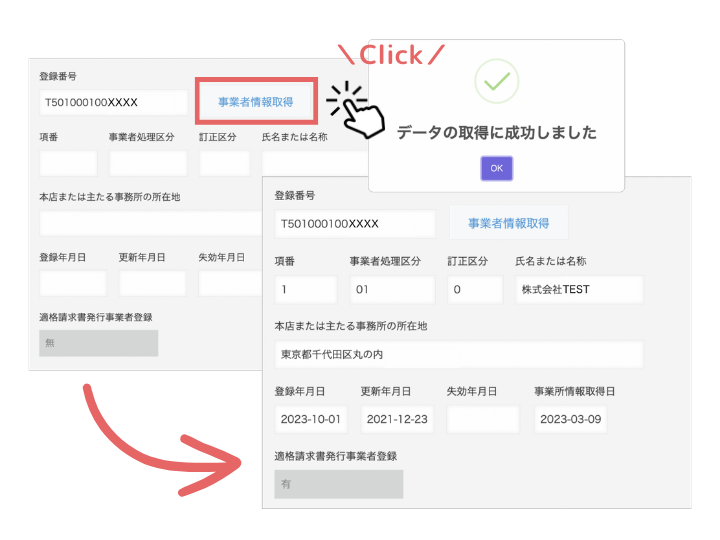Click 本店または主たる事務所の所在地 label in front form
Viewport: 720px width, 540px height.
[x=351, y=326]
